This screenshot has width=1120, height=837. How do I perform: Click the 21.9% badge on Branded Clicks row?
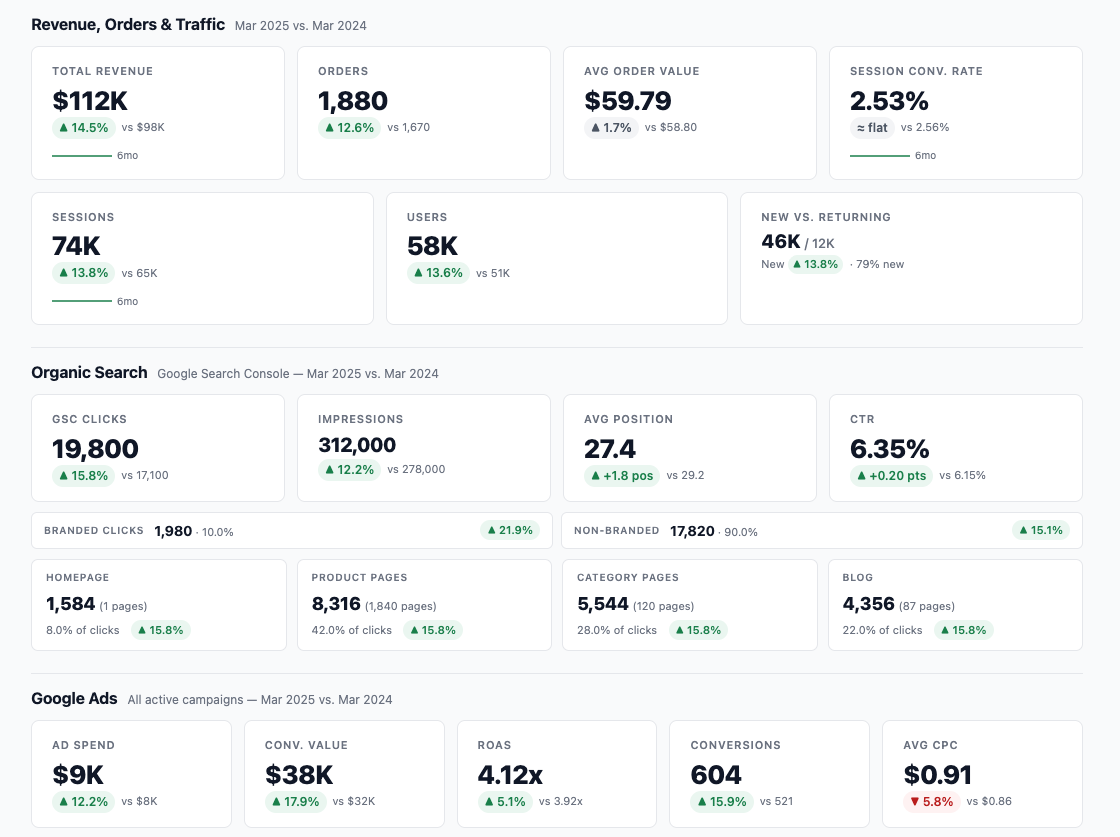tap(510, 530)
